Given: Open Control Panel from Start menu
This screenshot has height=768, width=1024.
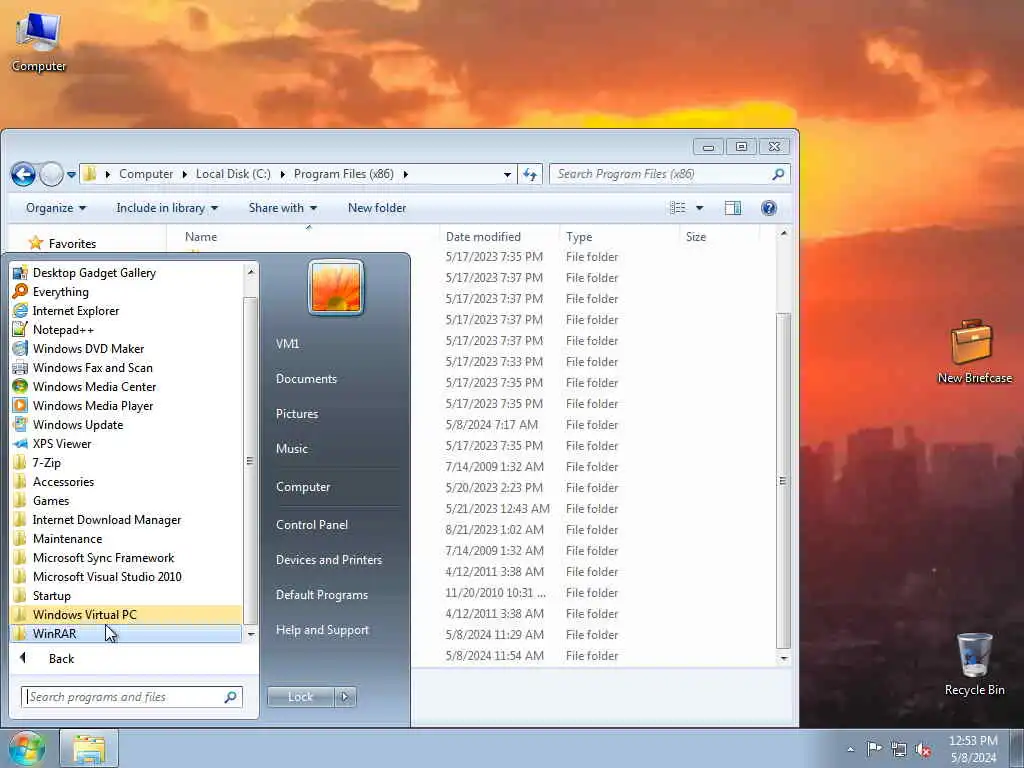Looking at the screenshot, I should coord(312,525).
